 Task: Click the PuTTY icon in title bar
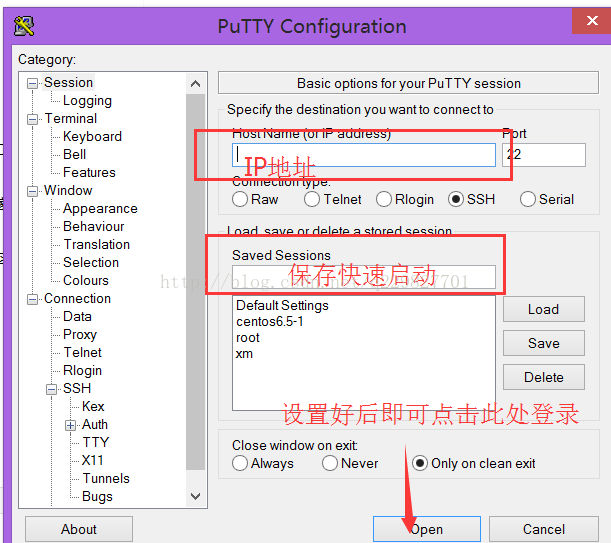coord(24,26)
